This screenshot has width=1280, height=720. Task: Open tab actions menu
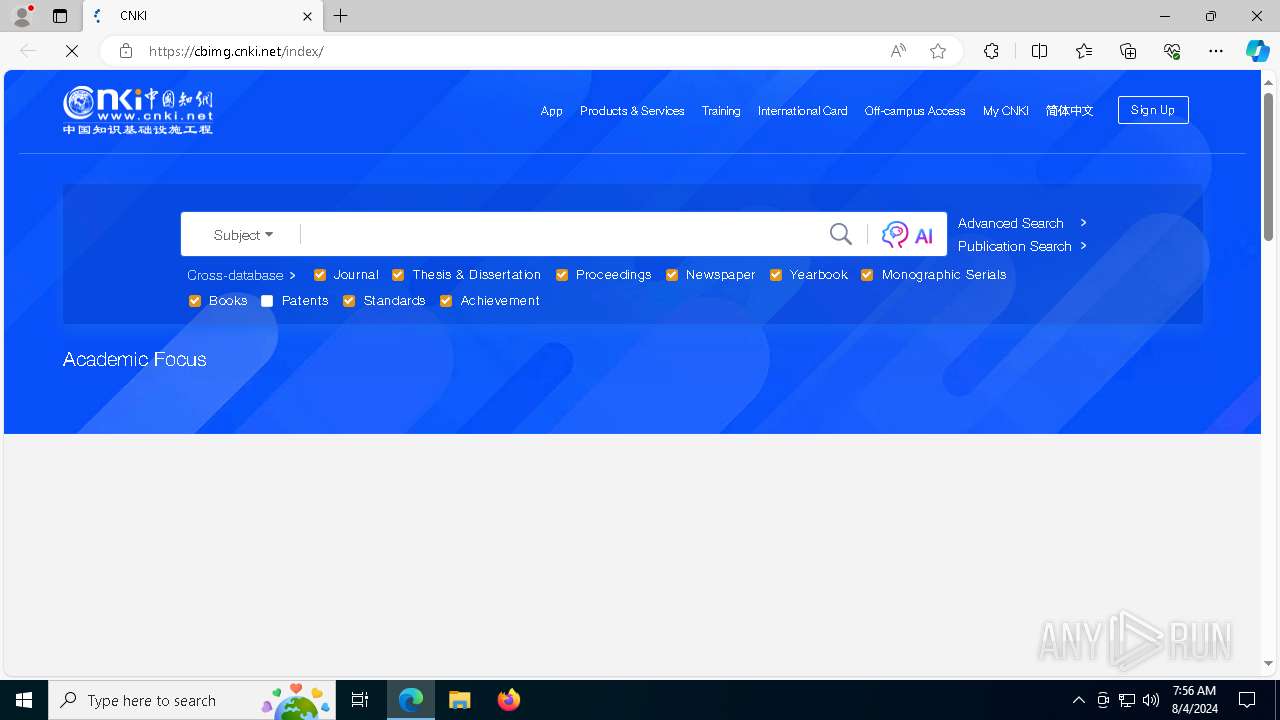pyautogui.click(x=60, y=16)
